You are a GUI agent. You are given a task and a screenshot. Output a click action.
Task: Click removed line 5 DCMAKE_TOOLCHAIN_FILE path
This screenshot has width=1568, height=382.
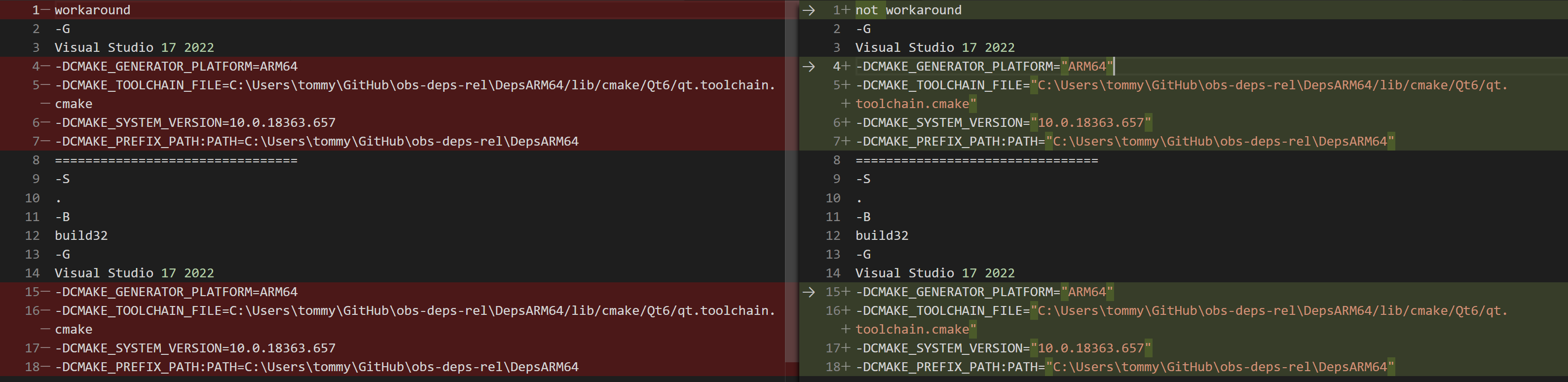point(415,85)
